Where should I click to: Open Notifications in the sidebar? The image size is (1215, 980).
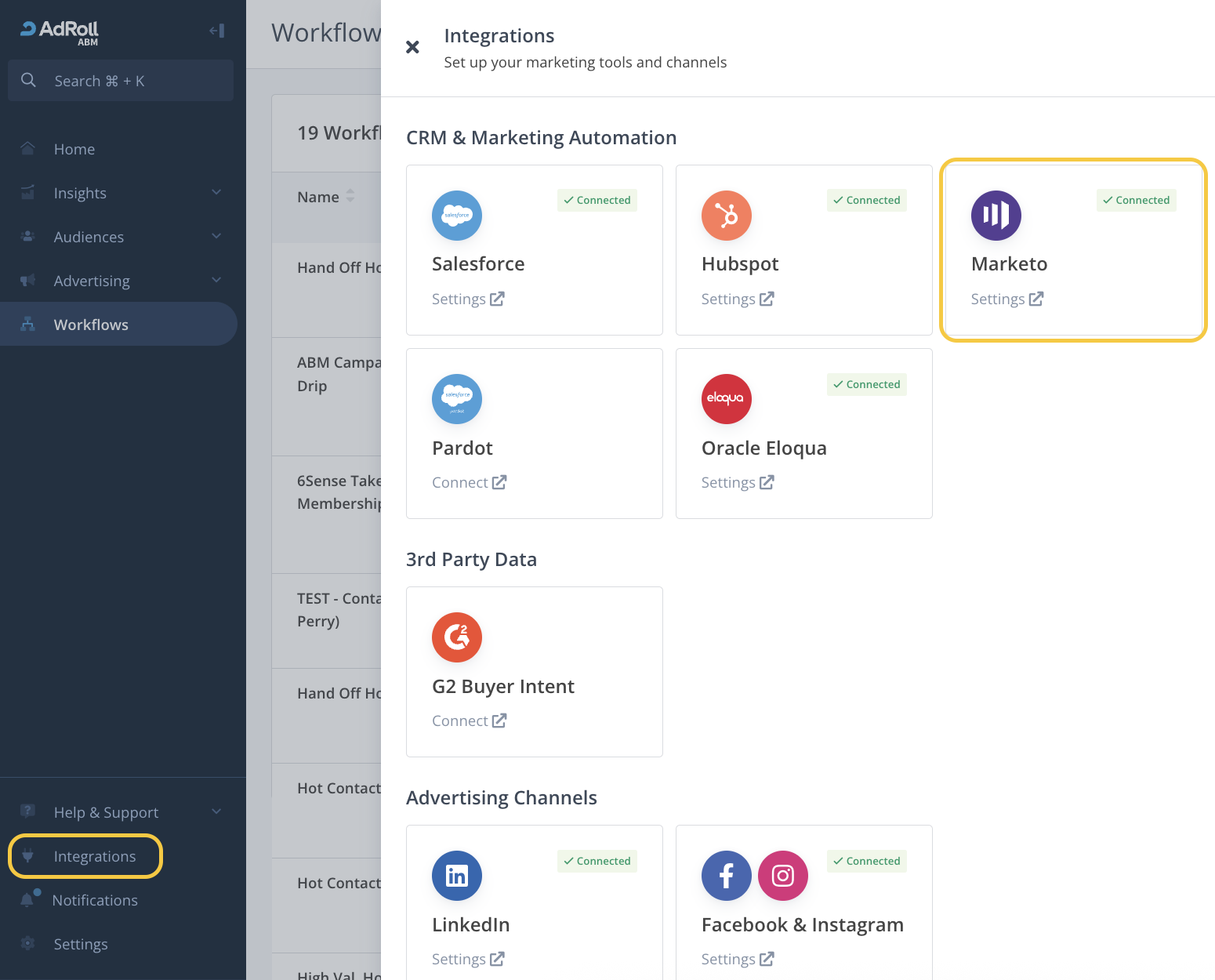(x=94, y=900)
